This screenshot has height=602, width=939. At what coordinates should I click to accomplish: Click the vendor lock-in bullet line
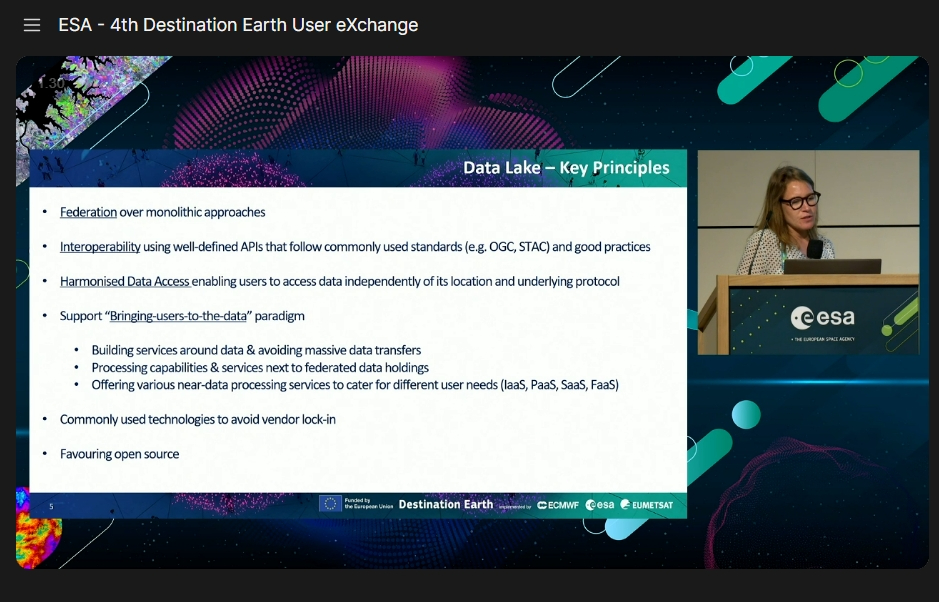click(197, 419)
